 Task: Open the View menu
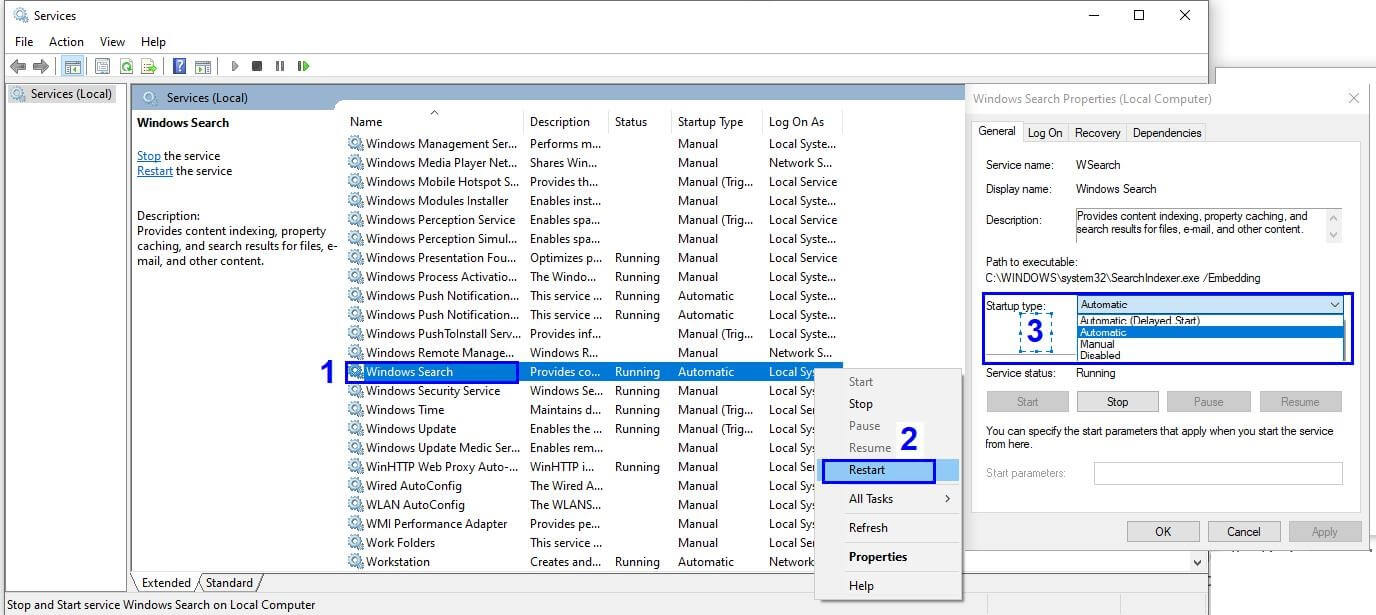coord(112,42)
